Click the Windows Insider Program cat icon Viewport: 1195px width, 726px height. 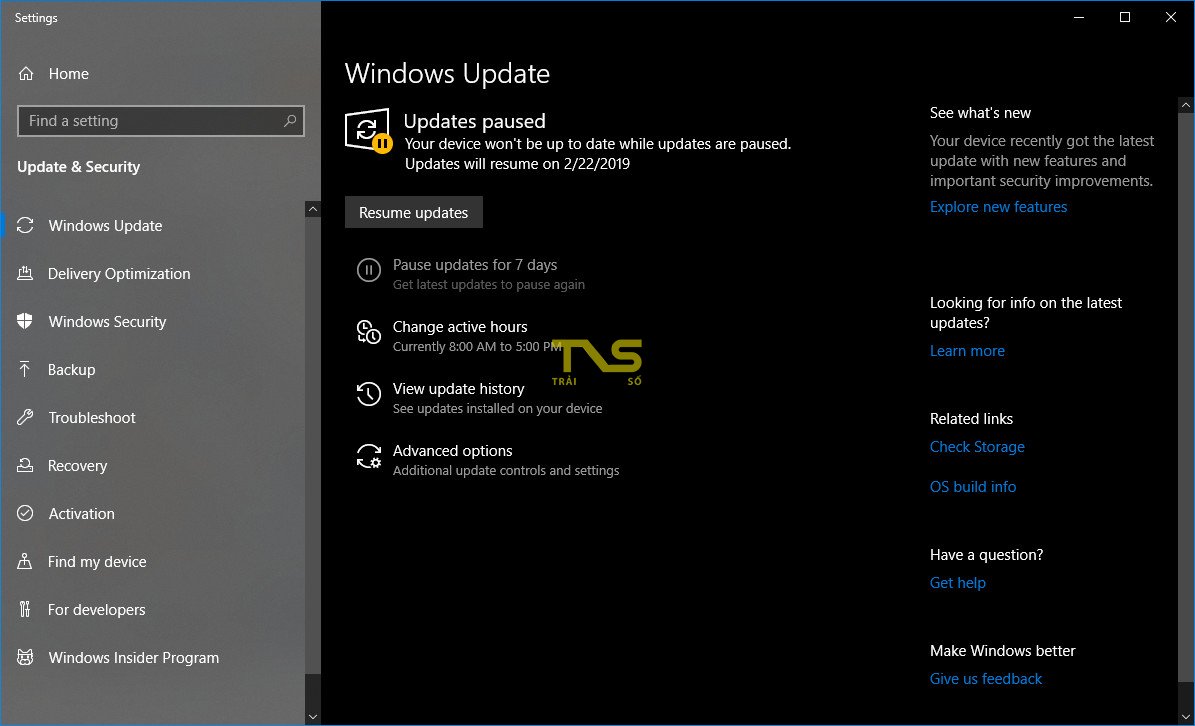pyautogui.click(x=25, y=657)
